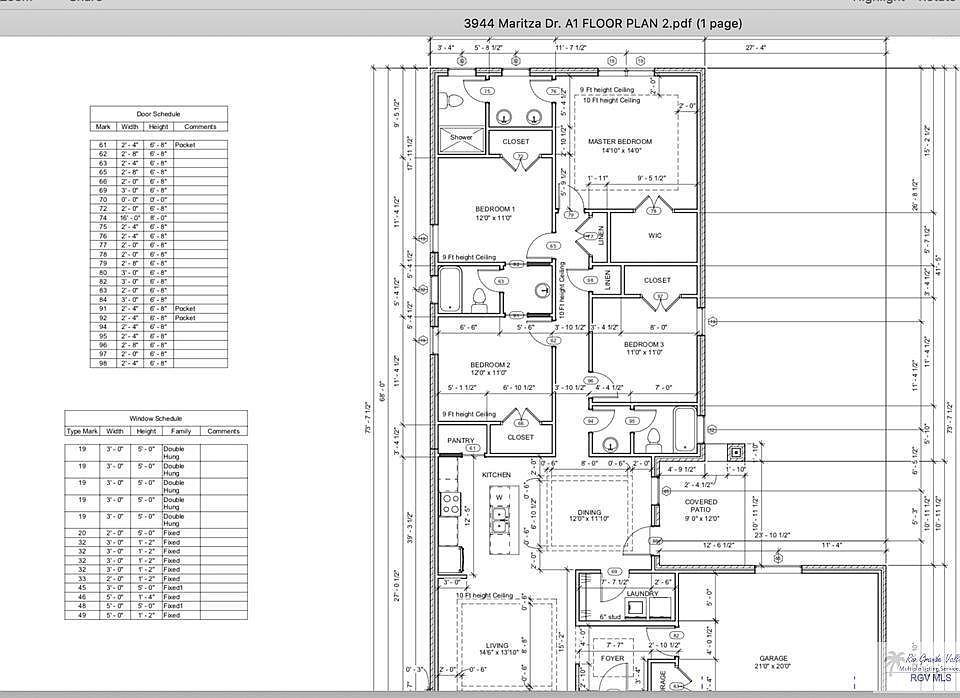Click the kitchen island double sink symbol
Image resolution: width=960 pixels, height=698 pixels.
tap(500, 519)
